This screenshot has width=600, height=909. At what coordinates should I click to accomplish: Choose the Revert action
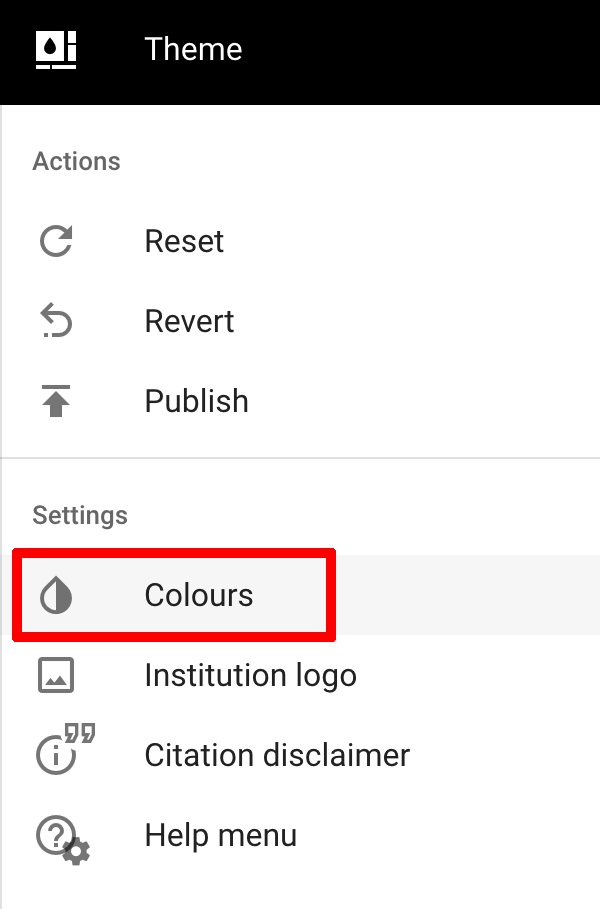[189, 321]
